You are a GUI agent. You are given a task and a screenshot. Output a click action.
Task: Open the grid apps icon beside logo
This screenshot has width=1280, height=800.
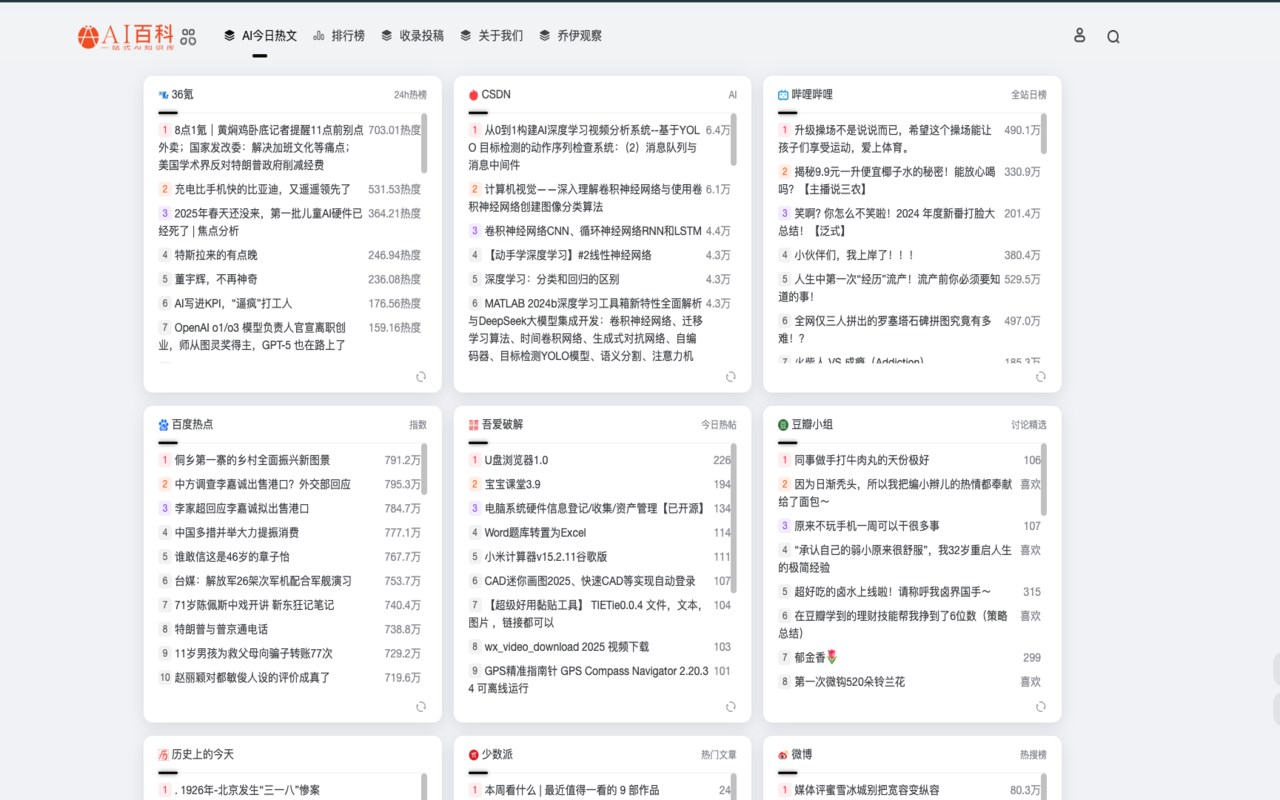coord(189,36)
